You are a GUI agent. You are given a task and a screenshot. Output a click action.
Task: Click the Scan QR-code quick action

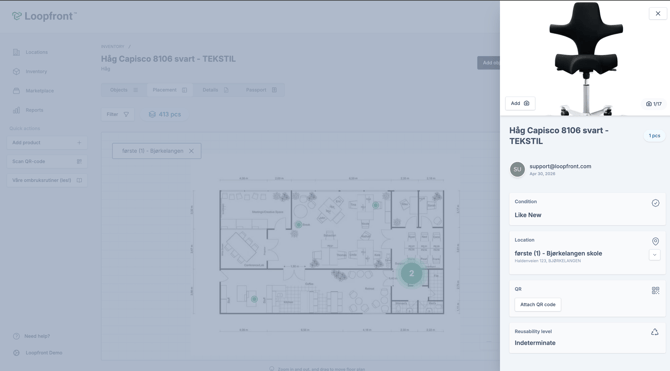coord(47,162)
